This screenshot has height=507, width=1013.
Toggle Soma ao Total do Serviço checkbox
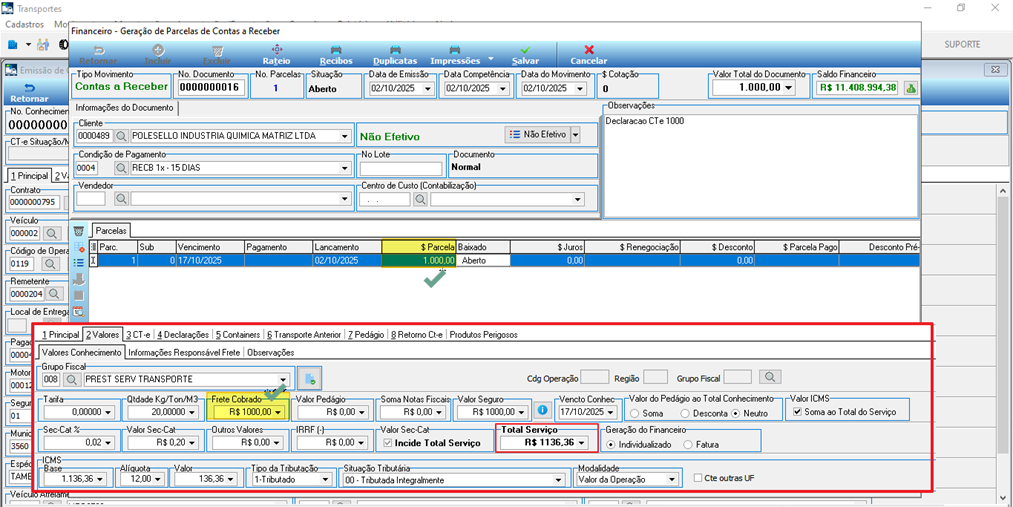click(797, 411)
